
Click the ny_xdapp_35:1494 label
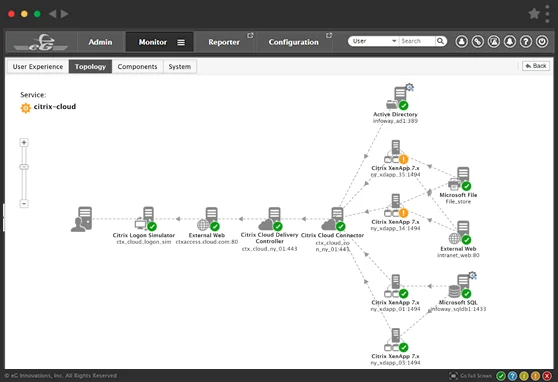pos(395,175)
